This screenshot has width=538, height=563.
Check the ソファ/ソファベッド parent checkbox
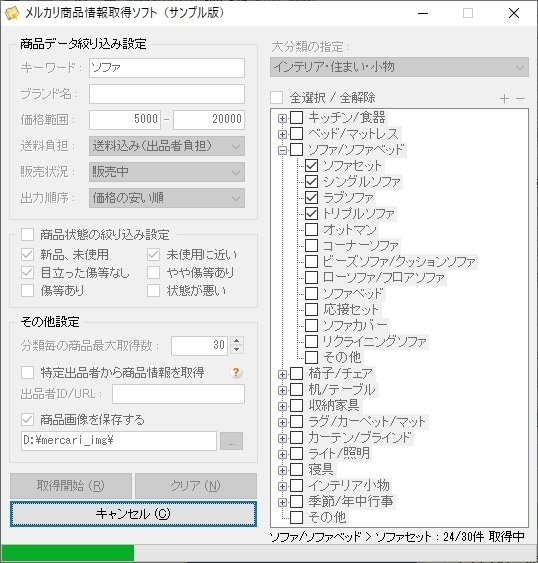tap(296, 150)
